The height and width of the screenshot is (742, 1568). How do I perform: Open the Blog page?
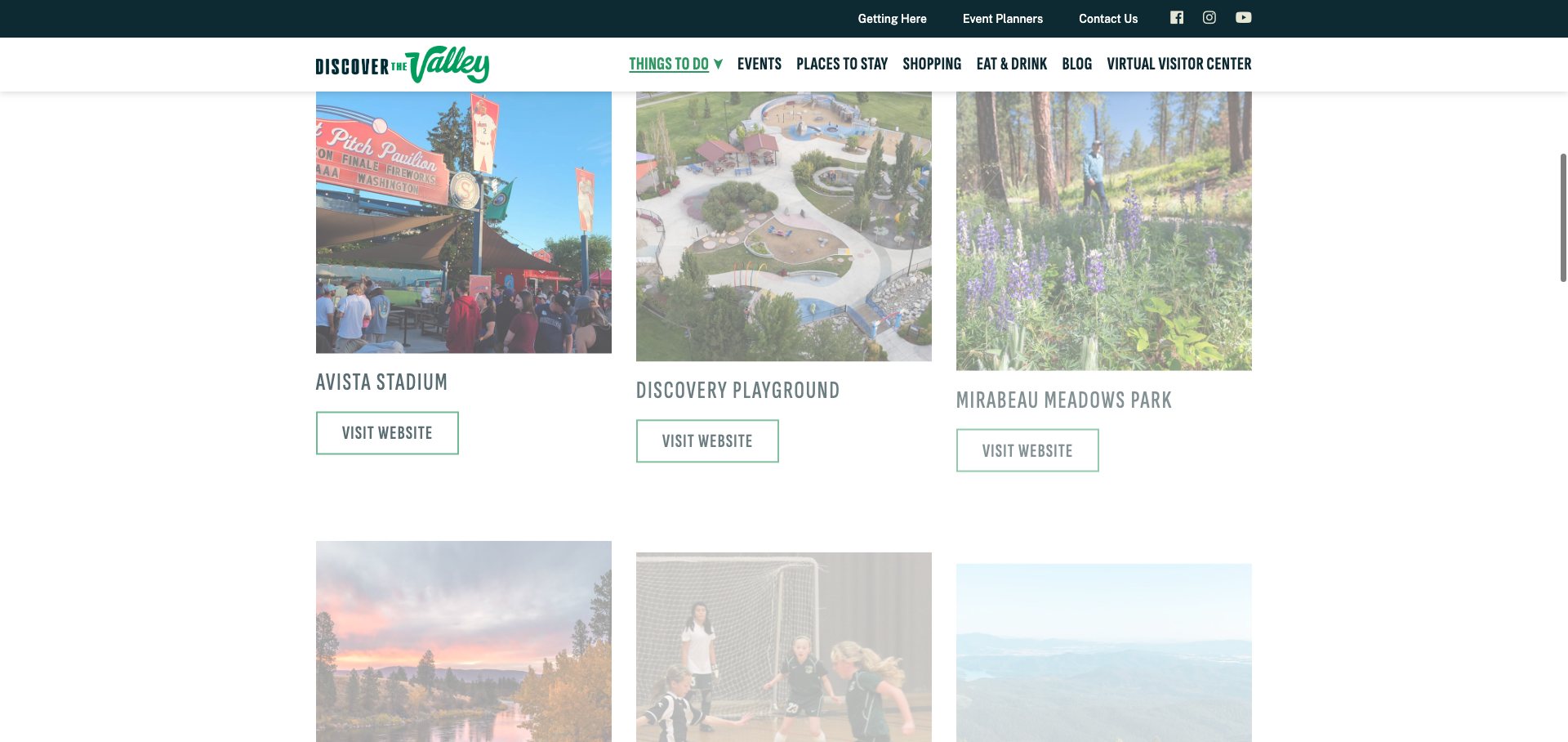click(x=1077, y=64)
